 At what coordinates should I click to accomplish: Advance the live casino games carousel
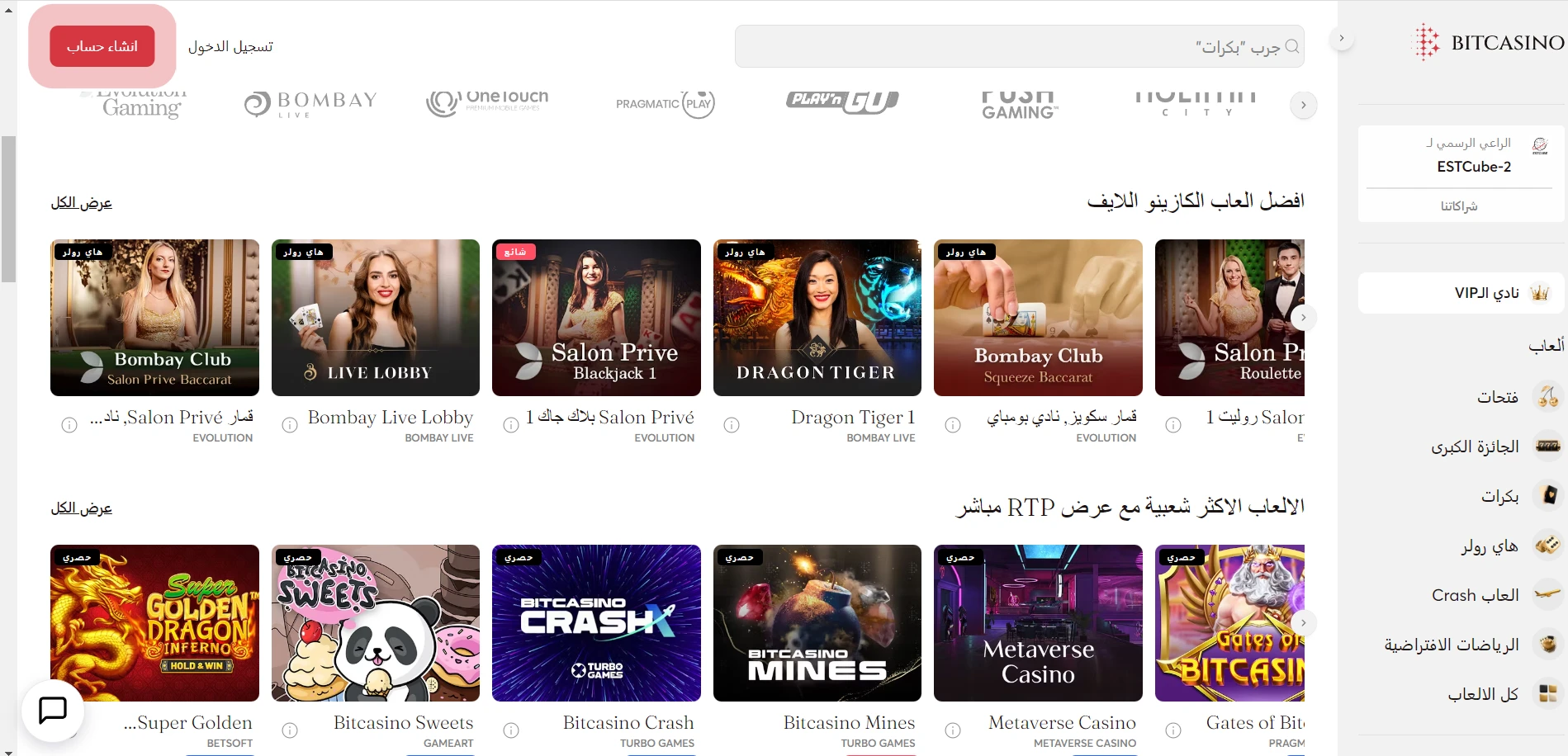click(x=1303, y=318)
